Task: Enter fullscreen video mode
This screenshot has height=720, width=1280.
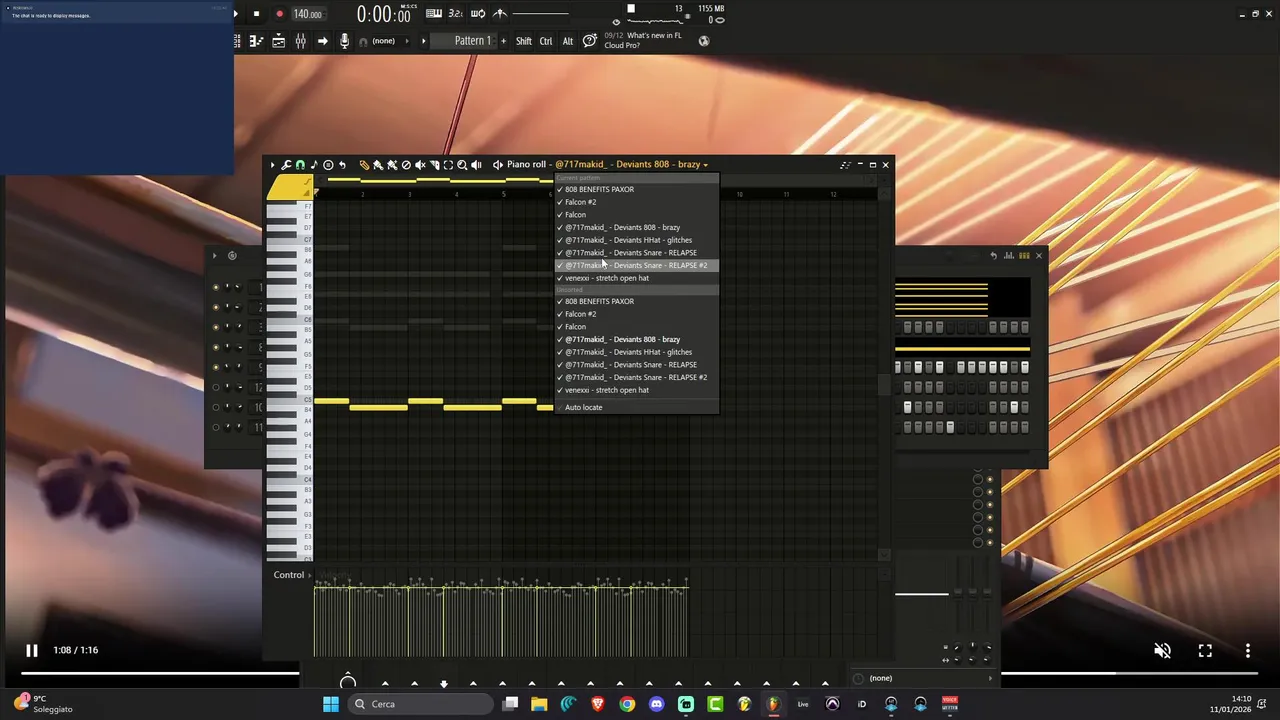Action: coord(1205,651)
